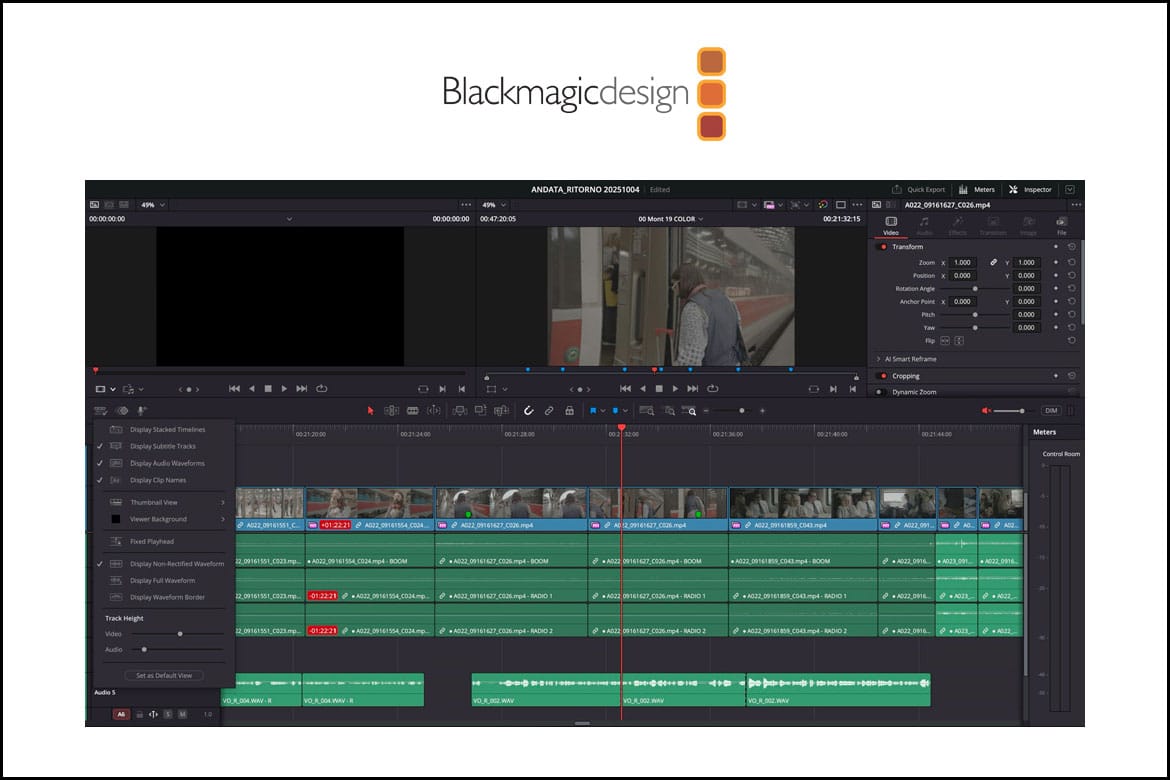Toggle timeline Snapping magnet icon
The width and height of the screenshot is (1170, 780).
coord(528,411)
